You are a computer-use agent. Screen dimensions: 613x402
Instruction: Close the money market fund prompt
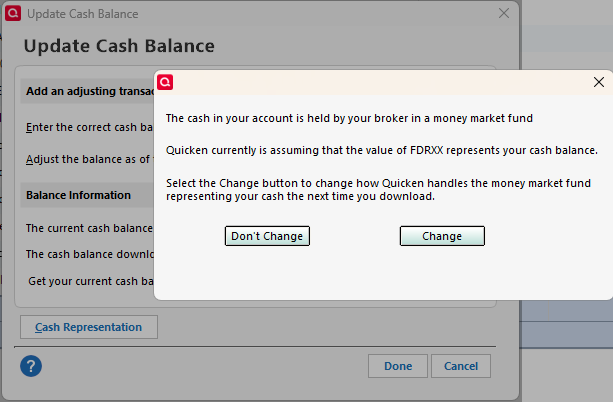coord(599,82)
